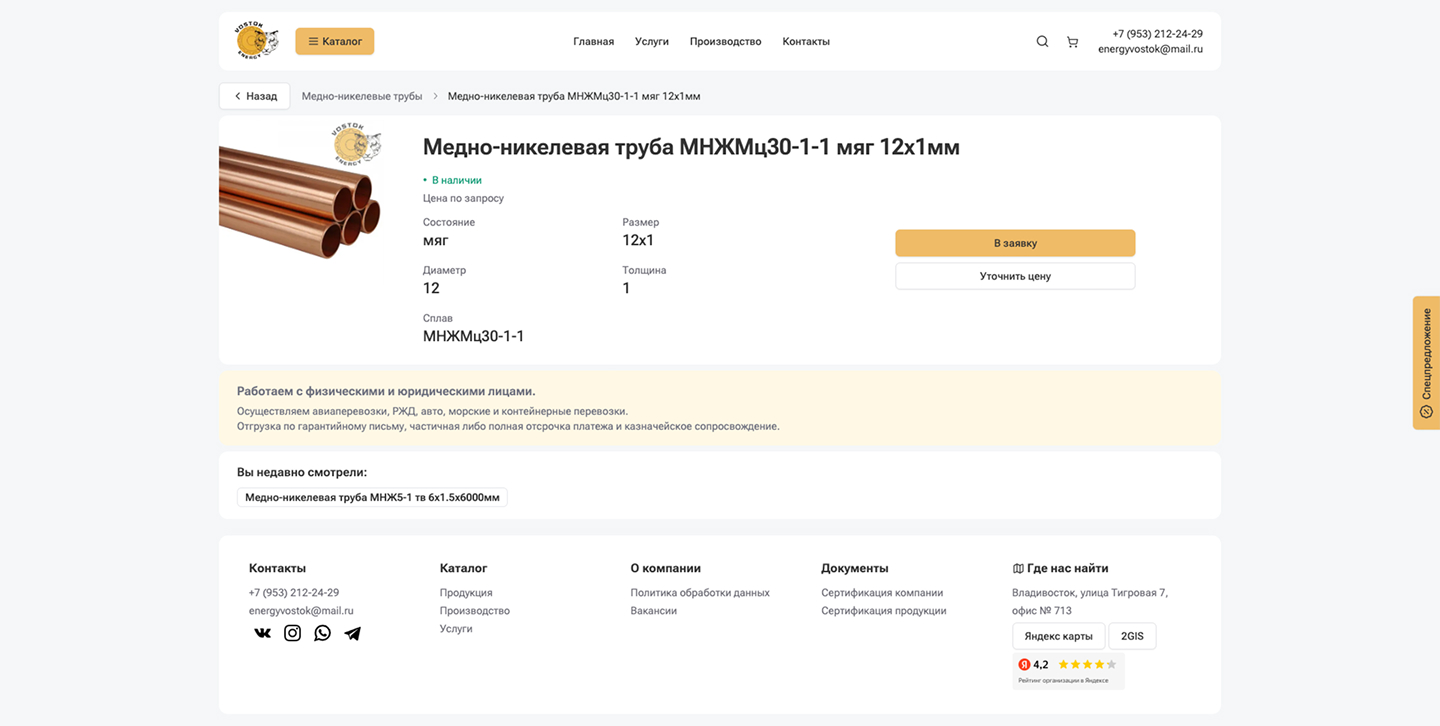Expand the Медно-никелевые трубы breadcrumb category

coord(362,95)
